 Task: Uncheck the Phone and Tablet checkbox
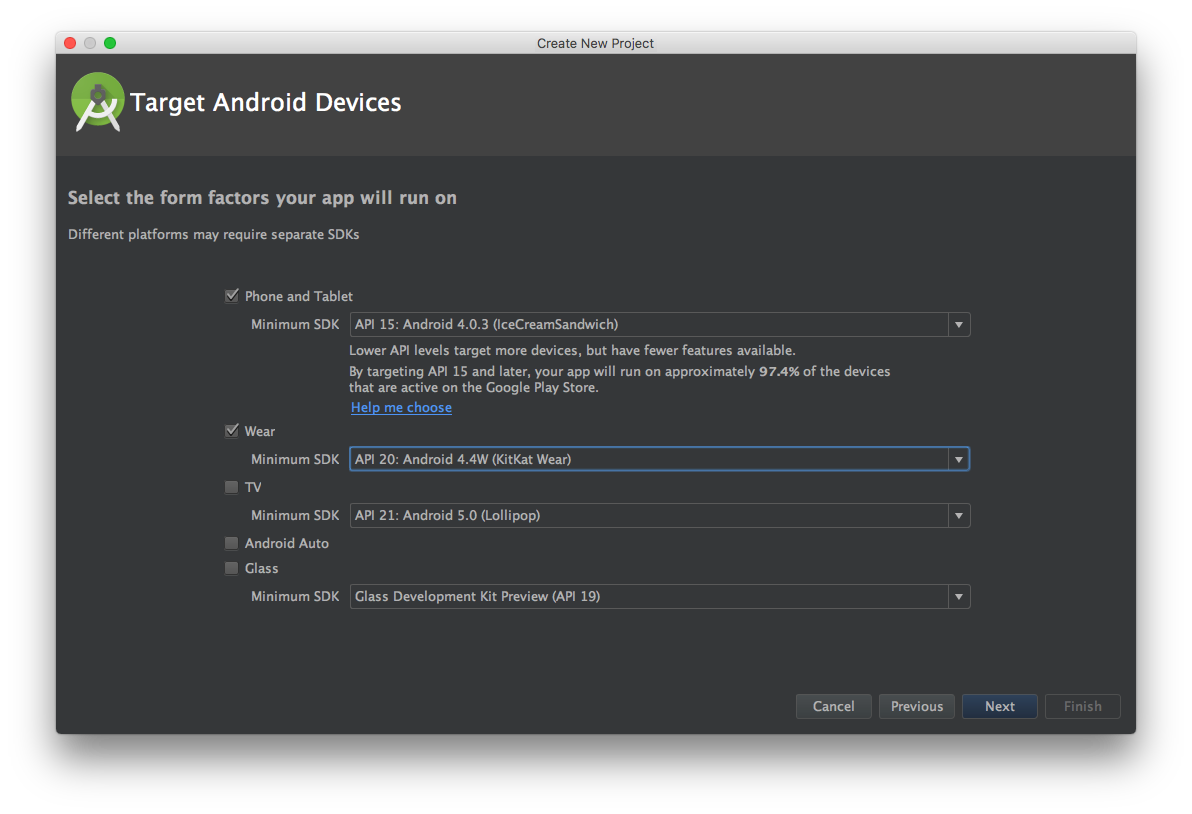point(232,296)
